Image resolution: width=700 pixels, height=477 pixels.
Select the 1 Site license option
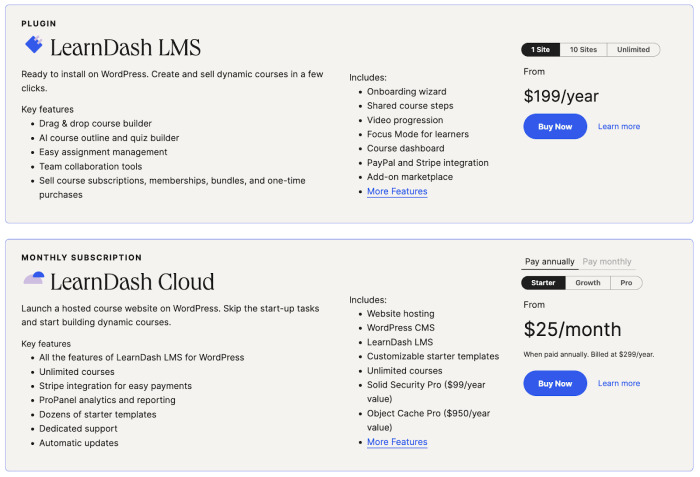coord(540,49)
